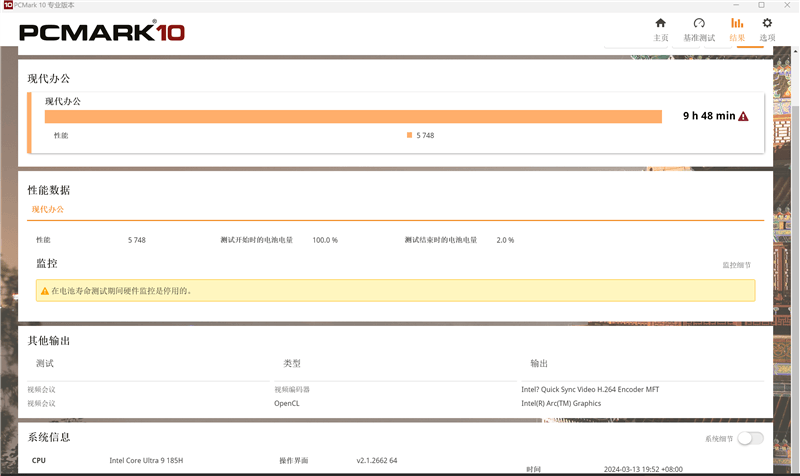Image resolution: width=800 pixels, height=476 pixels.
Task: Click the PCMark 10 app icon in title bar
Action: pos(8,5)
